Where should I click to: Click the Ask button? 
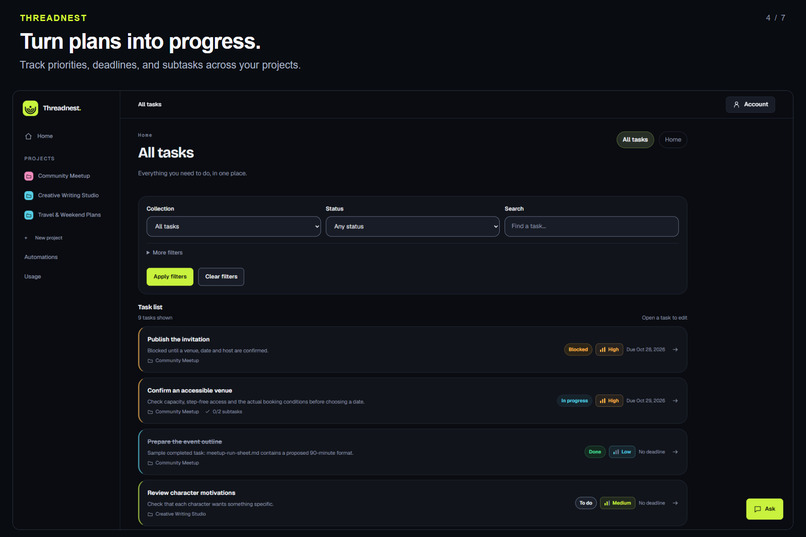[x=764, y=509]
